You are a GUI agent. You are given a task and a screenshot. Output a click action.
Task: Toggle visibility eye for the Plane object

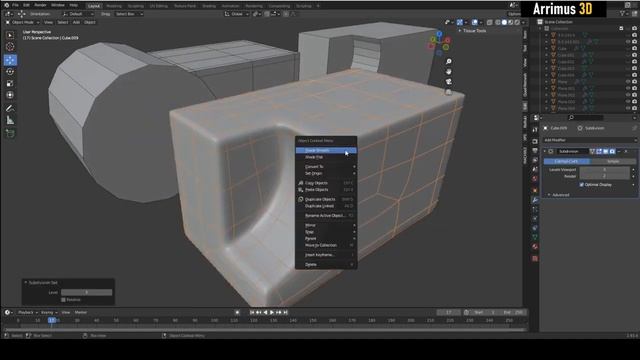pos(628,82)
